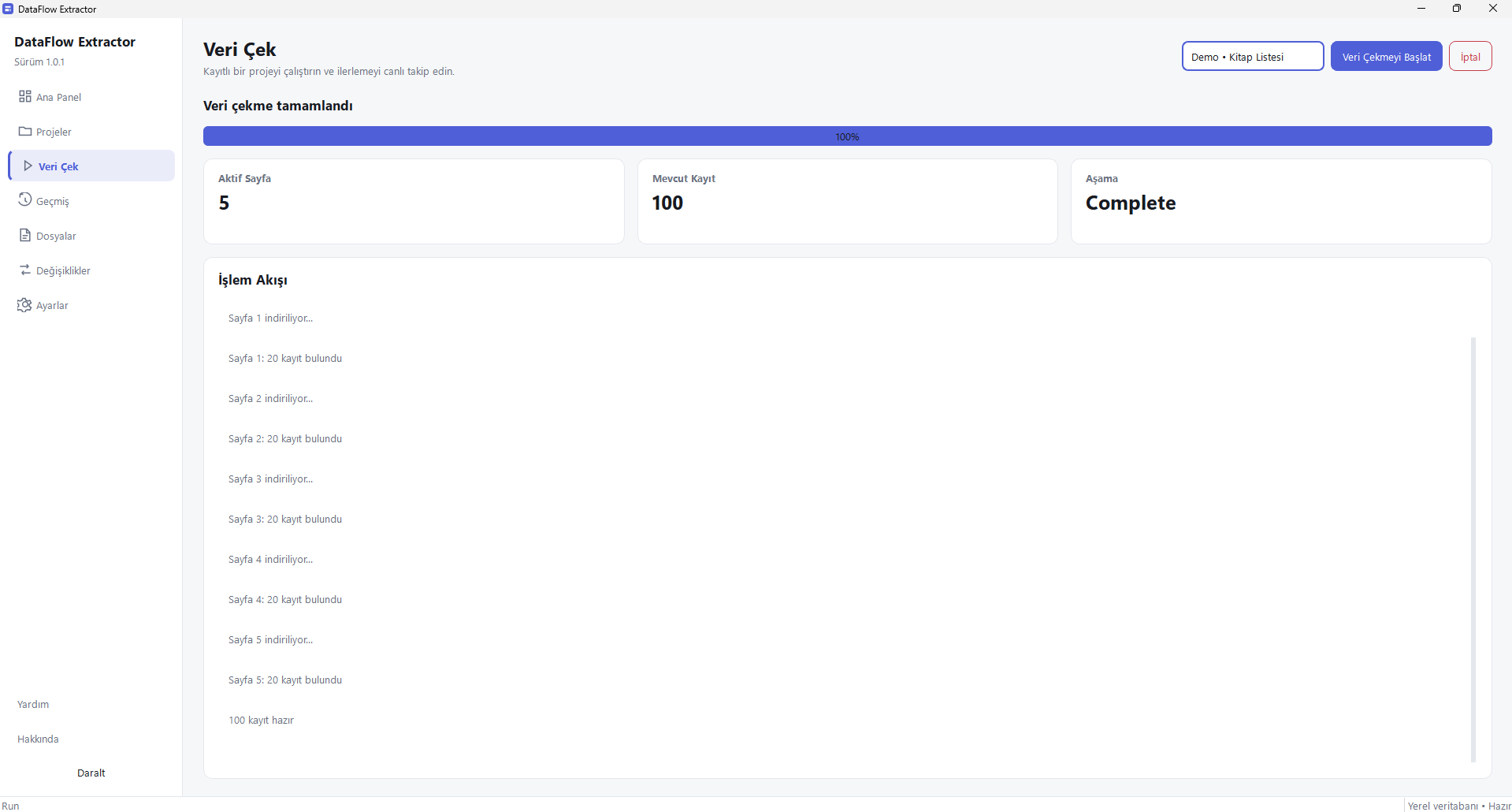
Task: Collapse the sidebar with Daralt
Action: (91, 773)
